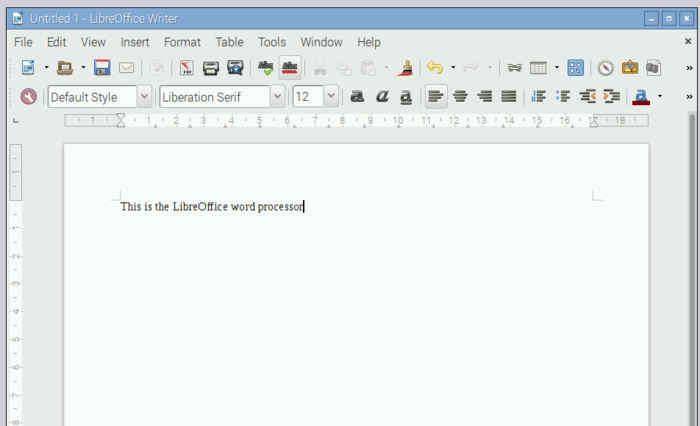This screenshot has width=700, height=426.
Task: Open the Format menu
Action: point(182,42)
